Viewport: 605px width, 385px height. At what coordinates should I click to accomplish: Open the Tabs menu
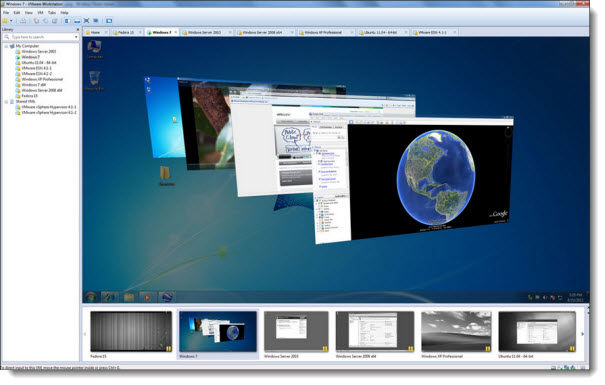point(52,13)
